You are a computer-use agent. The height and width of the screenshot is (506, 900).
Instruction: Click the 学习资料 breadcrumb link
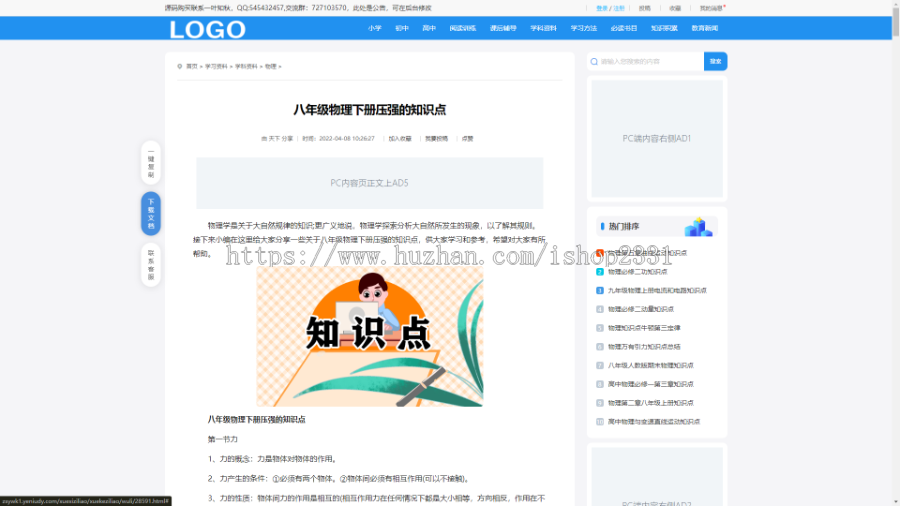(x=216, y=67)
